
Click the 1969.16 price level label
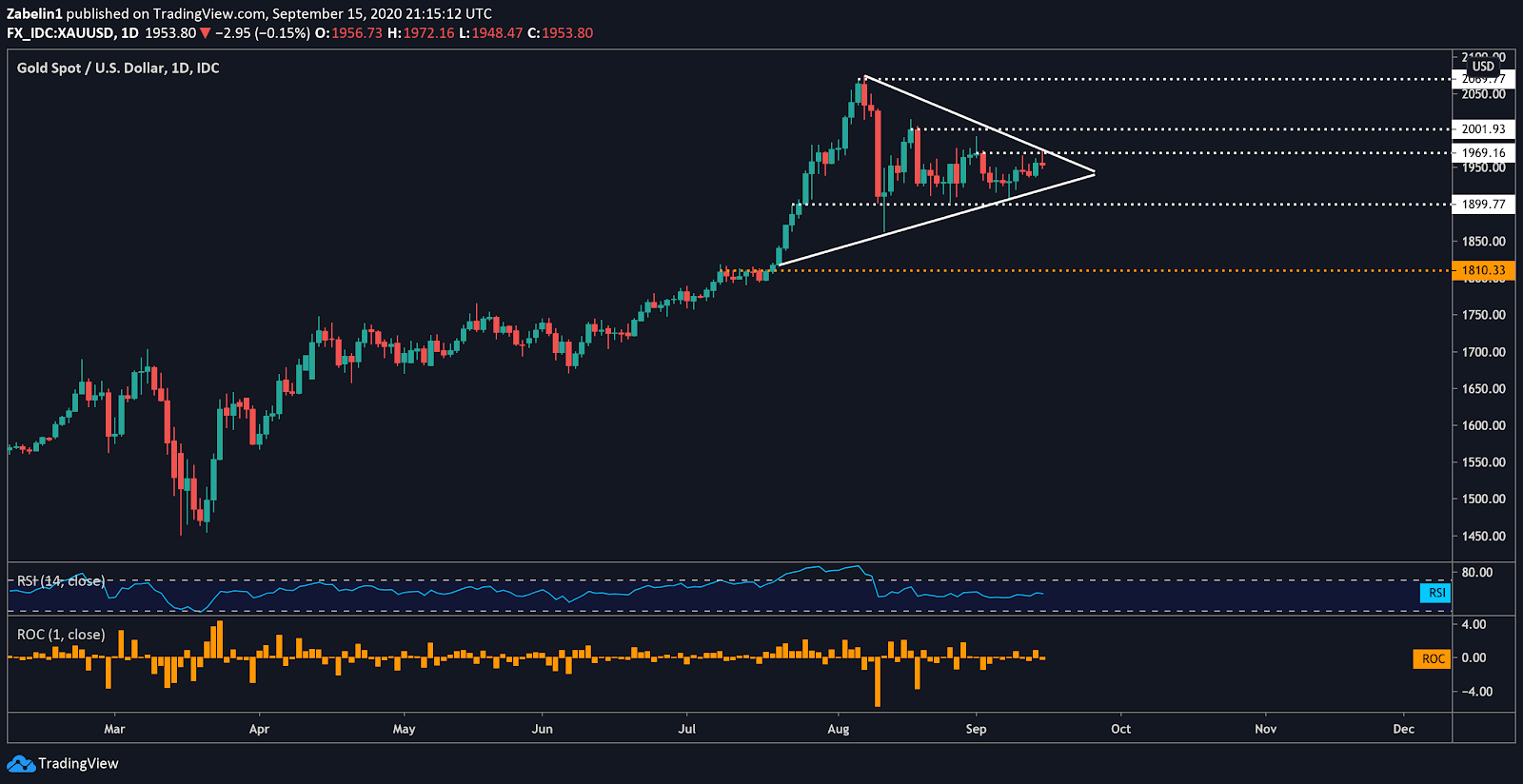[1483, 152]
